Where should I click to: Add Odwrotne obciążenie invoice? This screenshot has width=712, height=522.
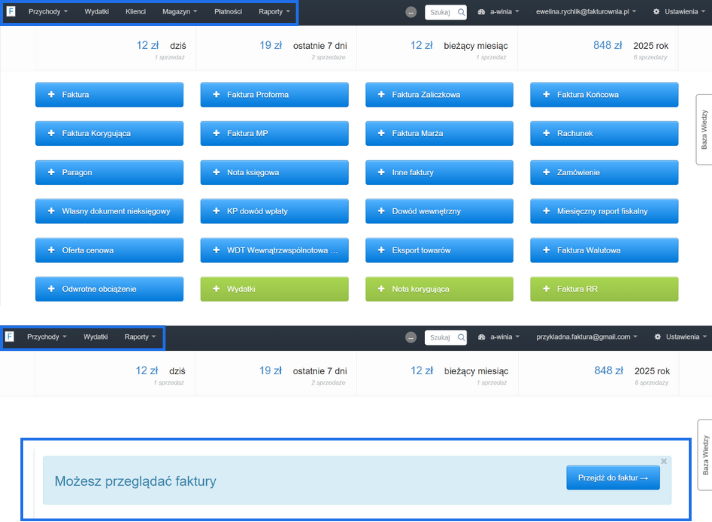pos(109,289)
